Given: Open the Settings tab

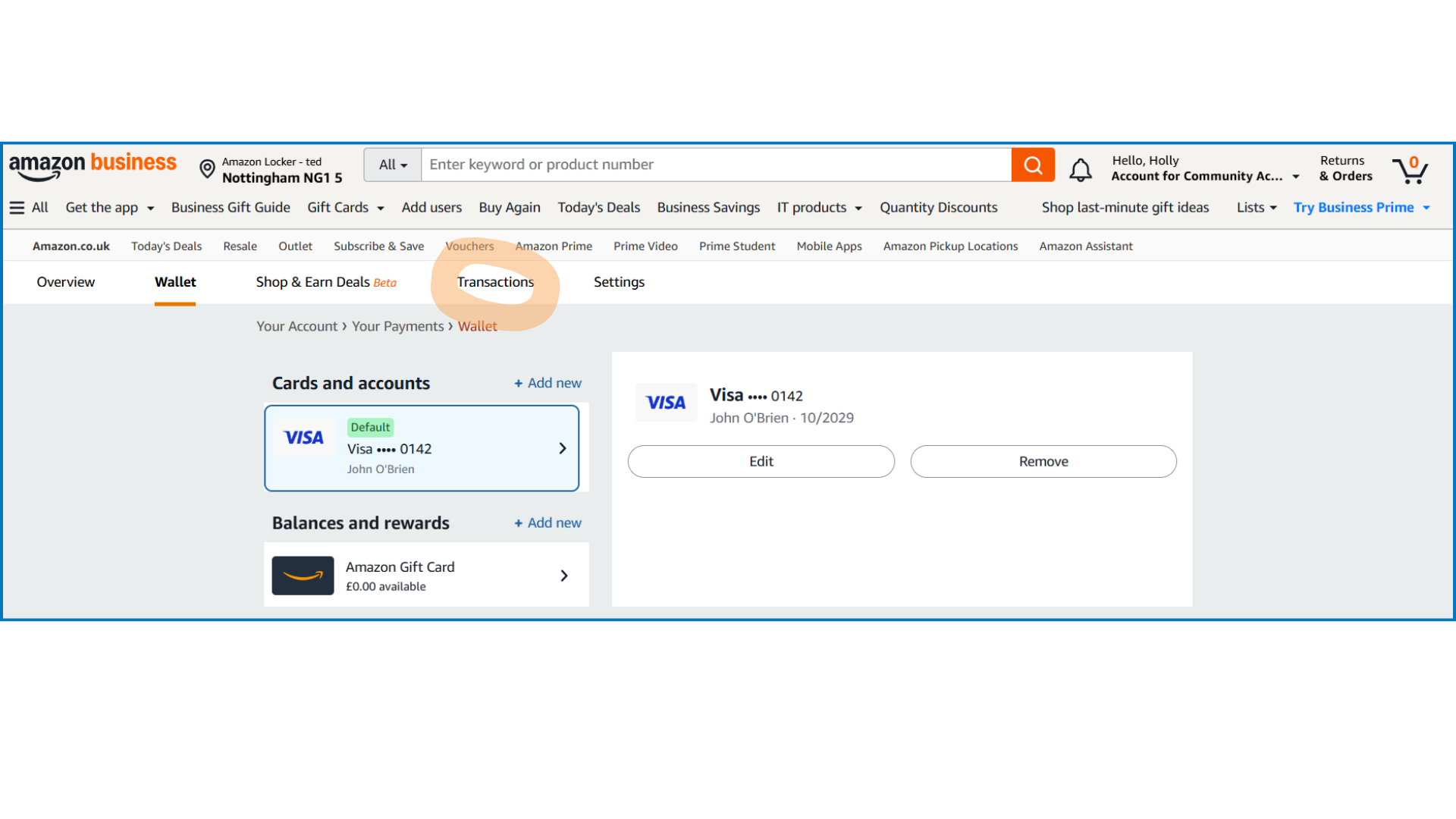Looking at the screenshot, I should coord(619,282).
